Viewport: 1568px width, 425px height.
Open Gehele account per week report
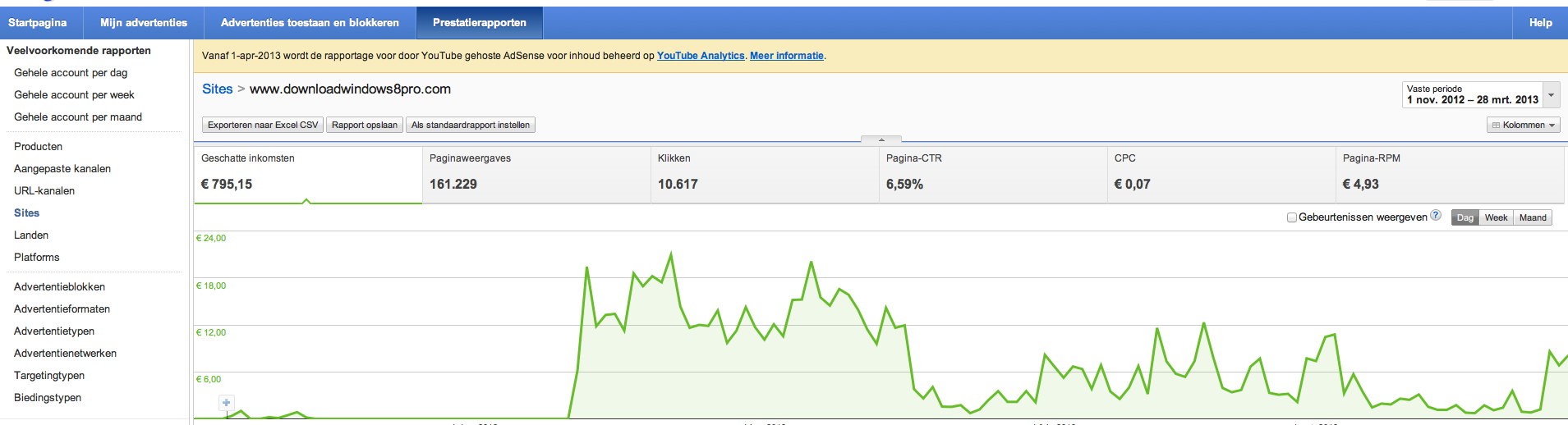[x=74, y=94]
